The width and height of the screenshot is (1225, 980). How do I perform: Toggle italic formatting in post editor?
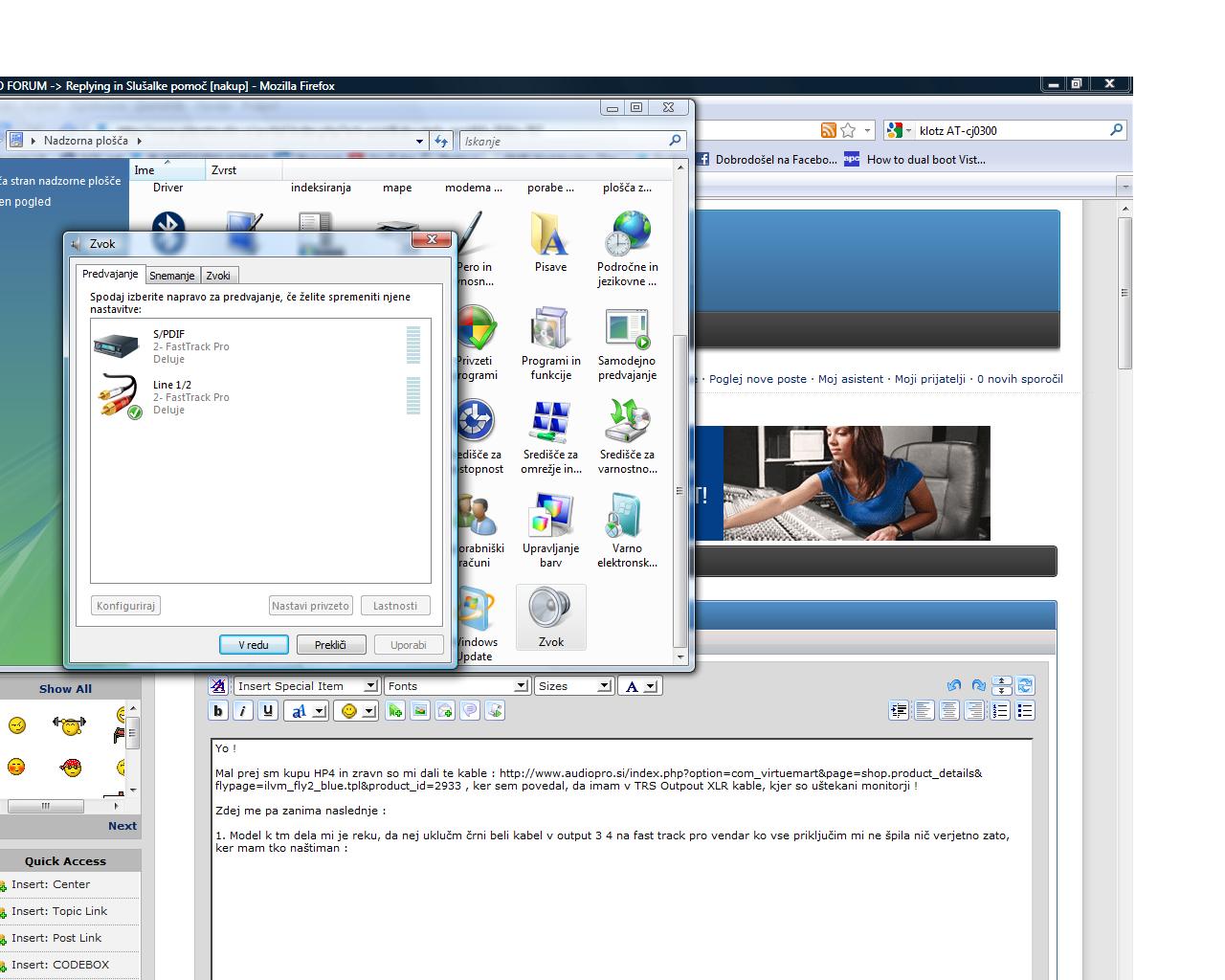(243, 711)
